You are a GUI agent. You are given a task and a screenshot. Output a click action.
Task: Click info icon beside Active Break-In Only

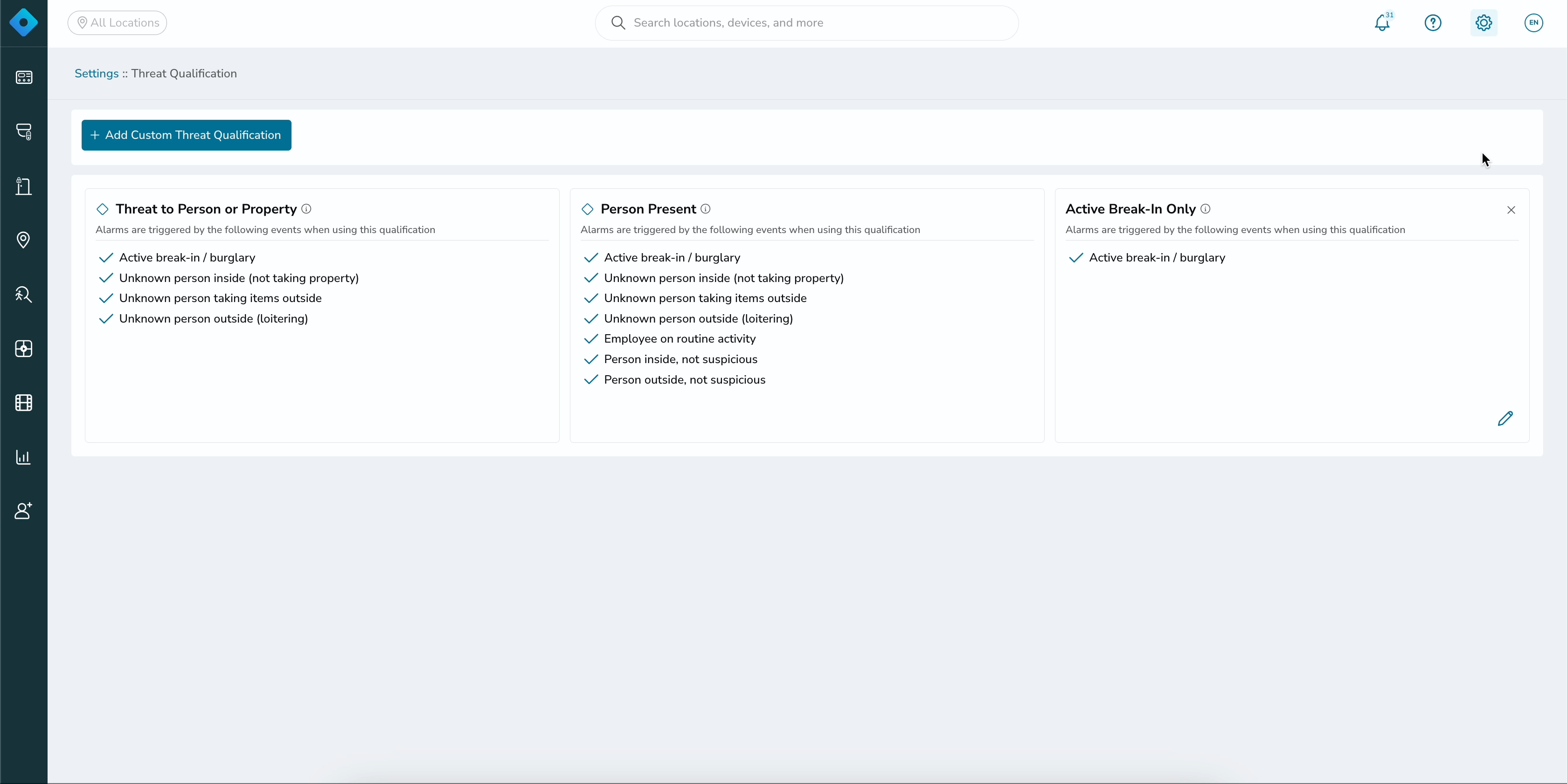[1206, 209]
